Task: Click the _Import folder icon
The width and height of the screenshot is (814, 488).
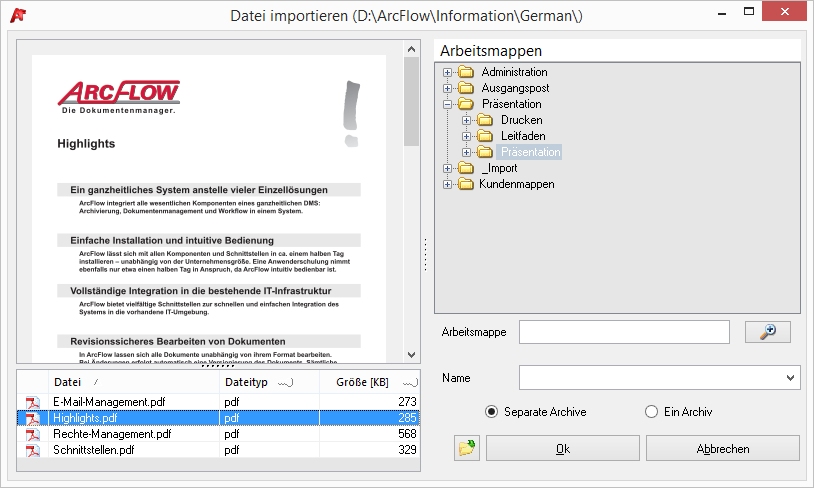Action: 466,168
